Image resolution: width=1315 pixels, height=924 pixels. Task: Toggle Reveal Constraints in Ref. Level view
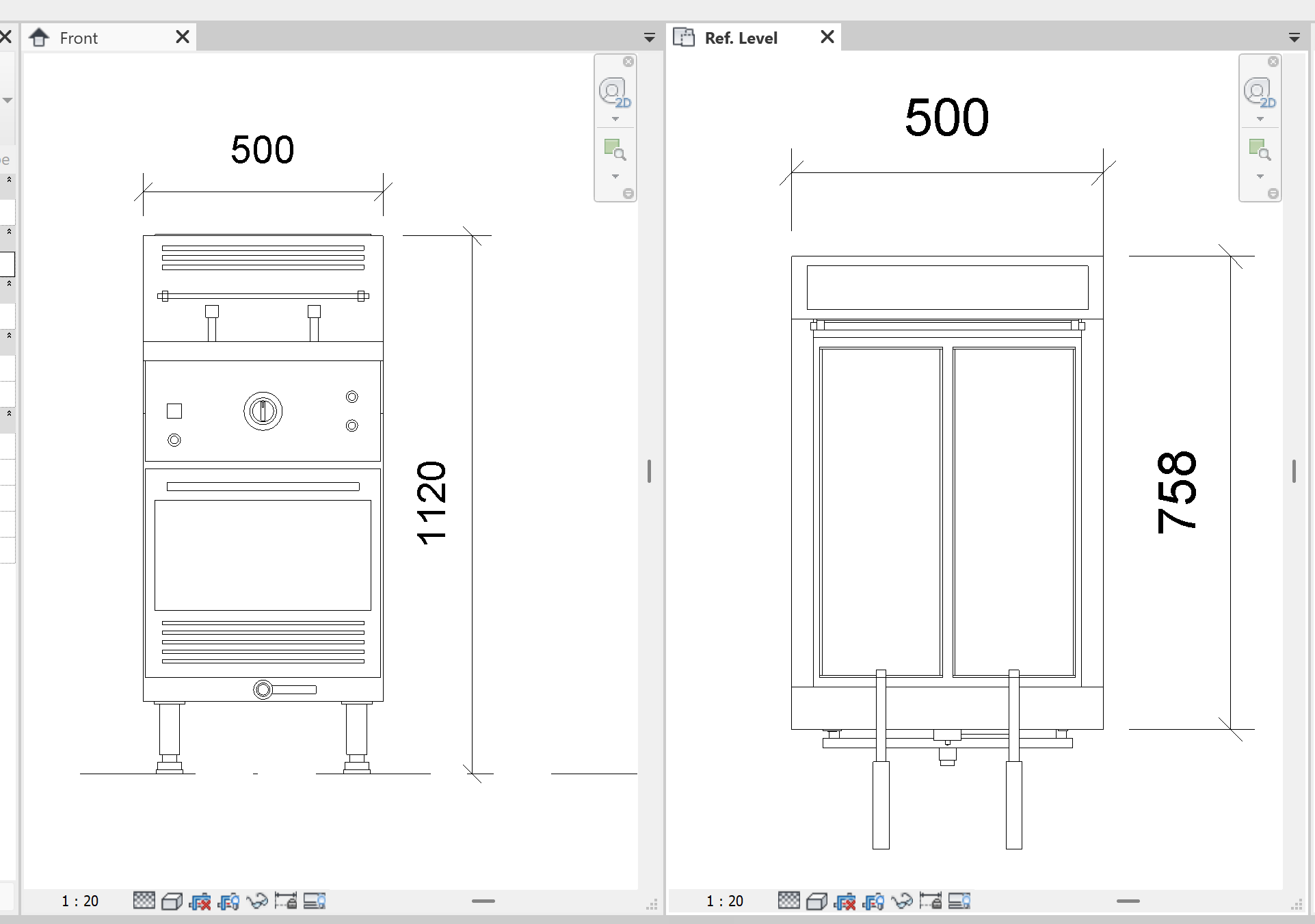[930, 901]
